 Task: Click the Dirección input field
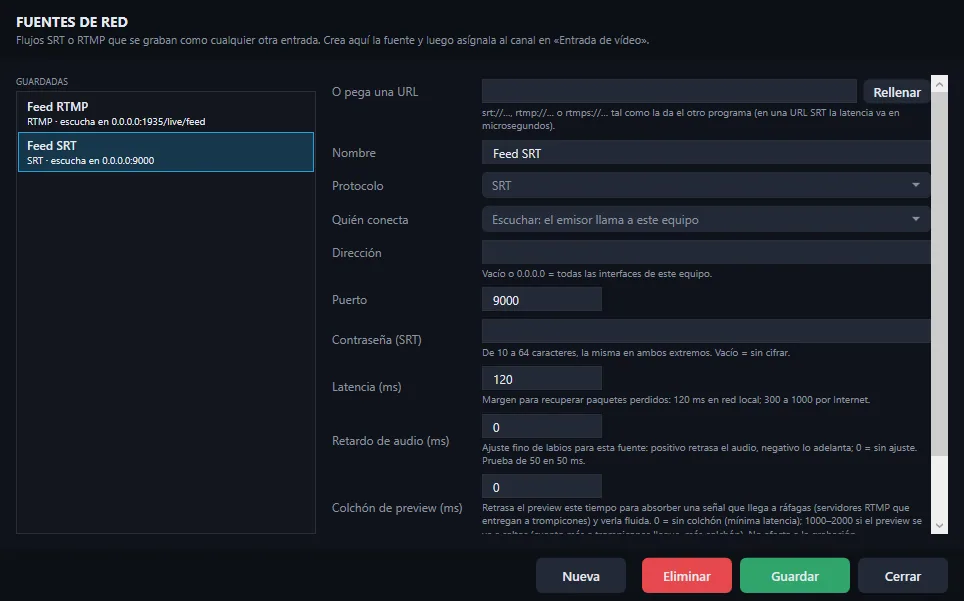[x=706, y=253]
